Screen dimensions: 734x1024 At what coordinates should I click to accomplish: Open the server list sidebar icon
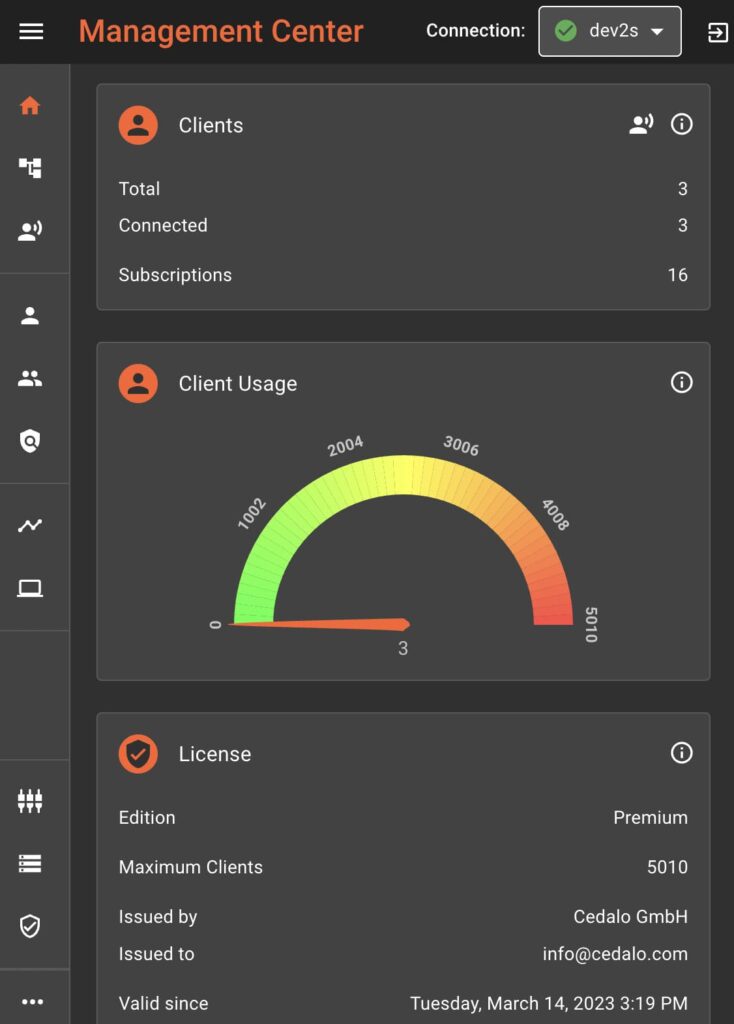(x=30, y=864)
